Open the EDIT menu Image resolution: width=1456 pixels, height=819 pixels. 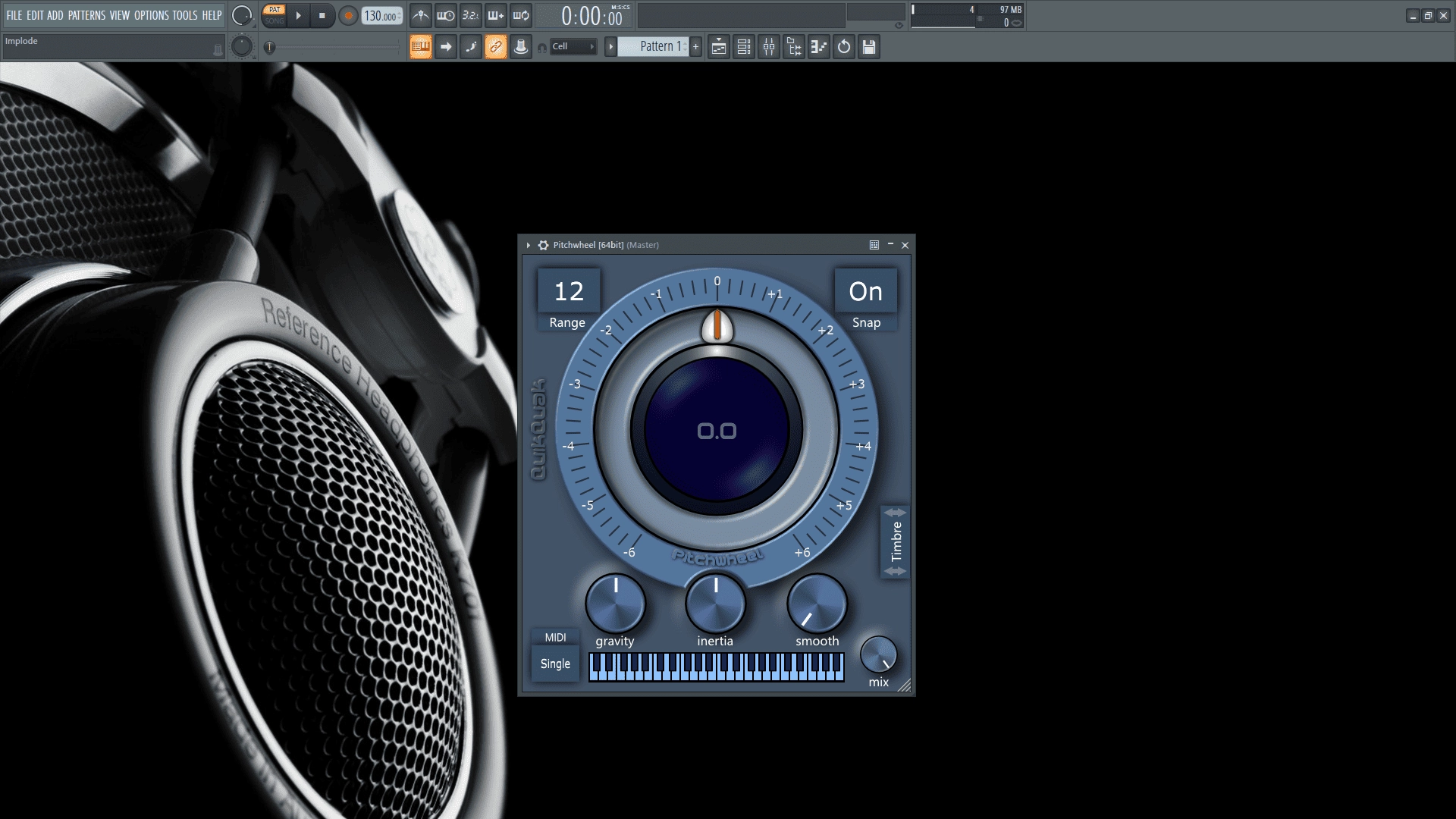point(35,15)
